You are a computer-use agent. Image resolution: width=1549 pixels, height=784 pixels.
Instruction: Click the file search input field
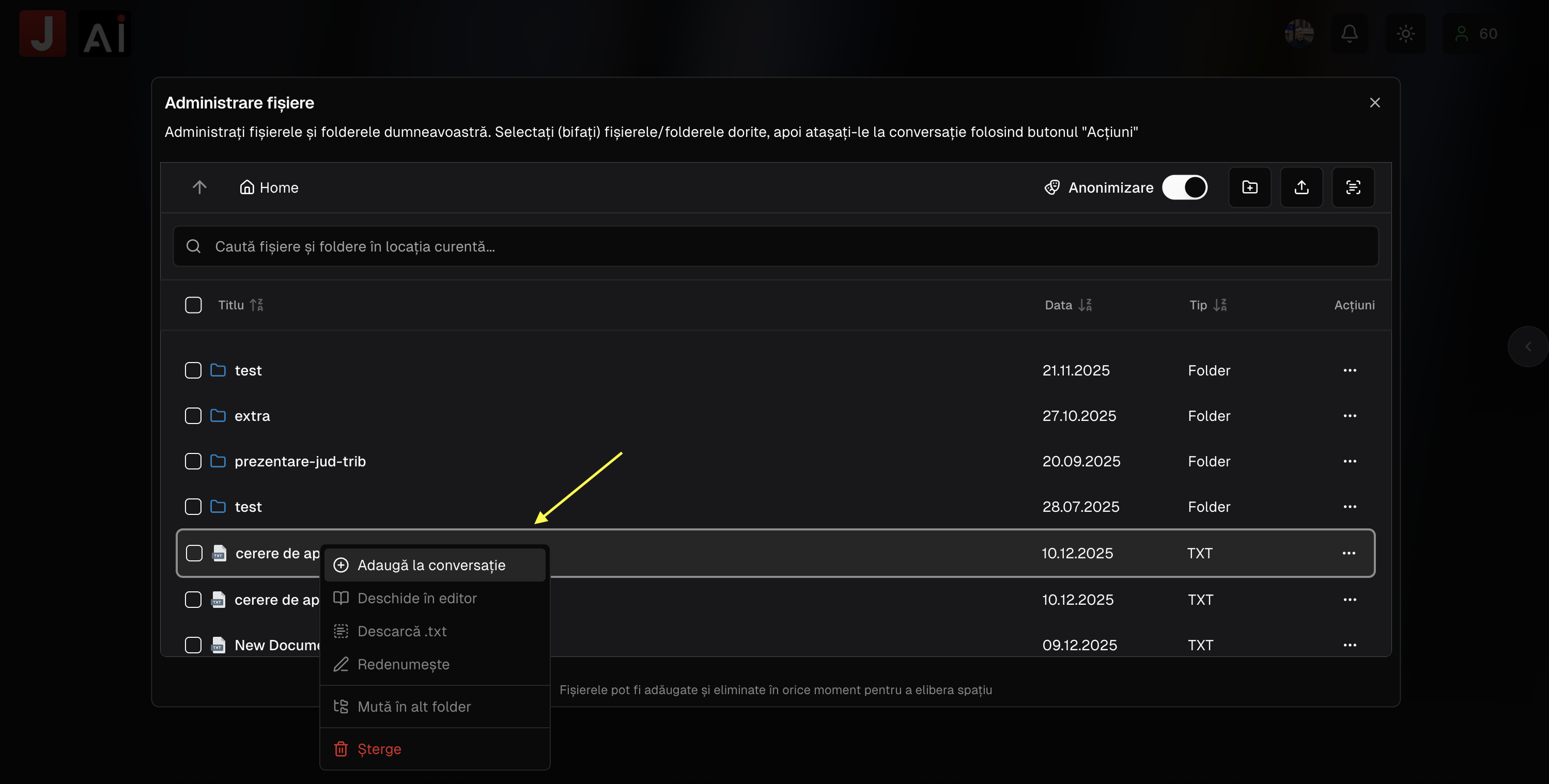(x=774, y=246)
